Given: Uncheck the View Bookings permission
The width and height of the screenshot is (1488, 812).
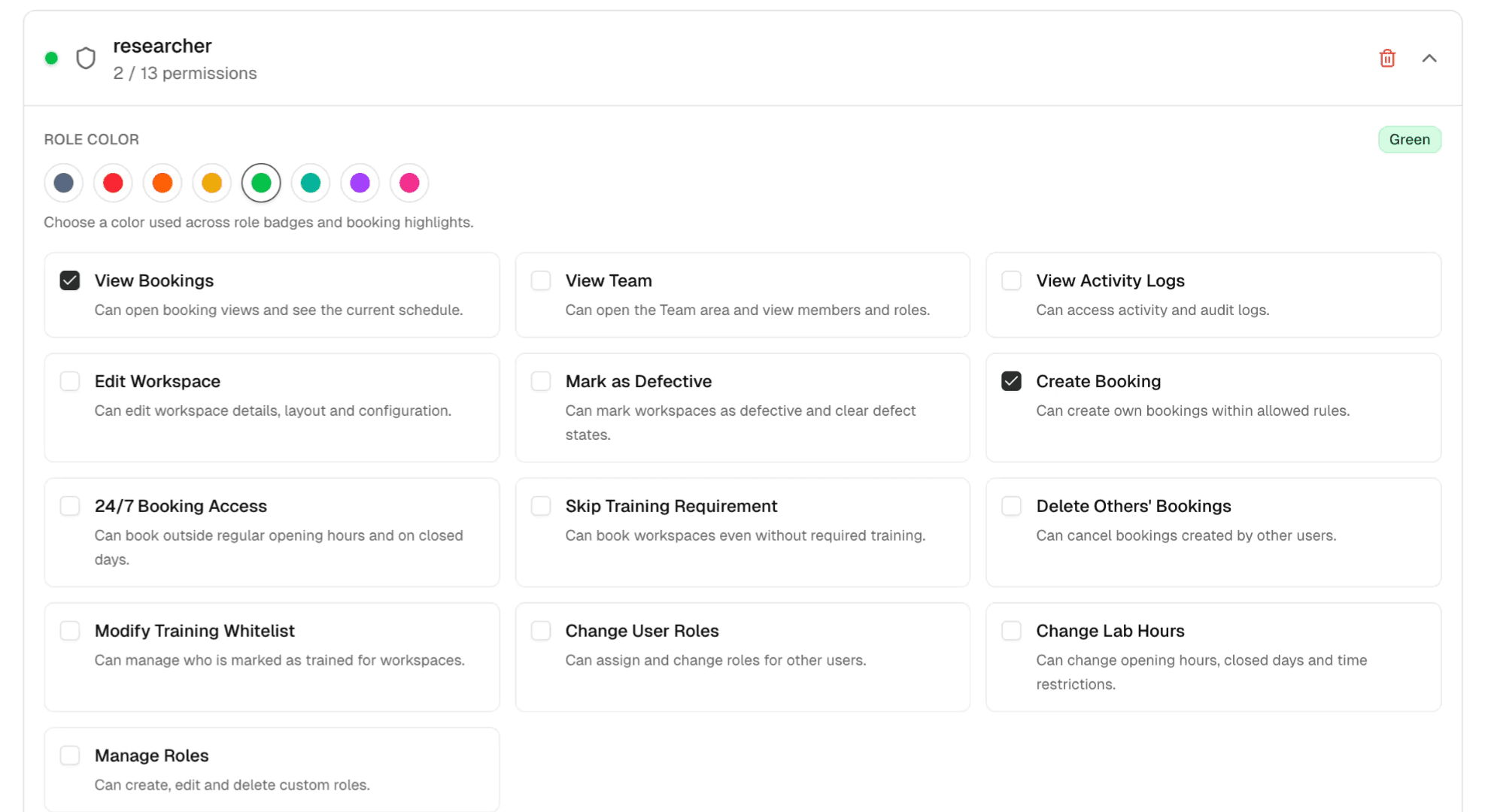Looking at the screenshot, I should [x=70, y=280].
